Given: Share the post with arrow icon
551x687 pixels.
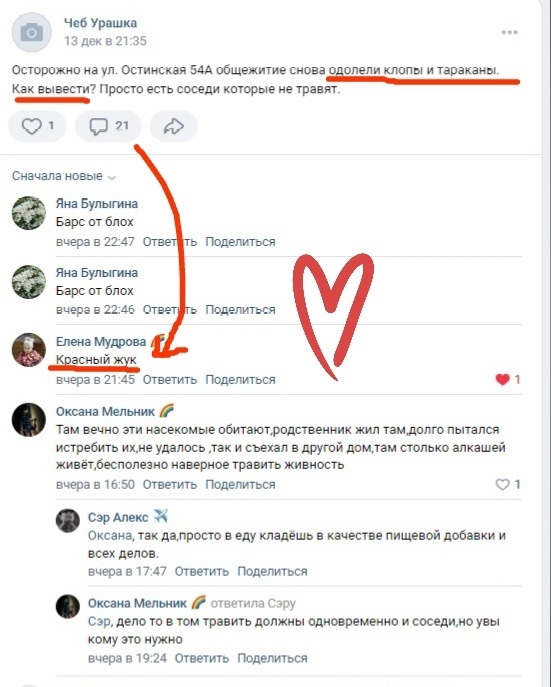Looking at the screenshot, I should [x=173, y=126].
